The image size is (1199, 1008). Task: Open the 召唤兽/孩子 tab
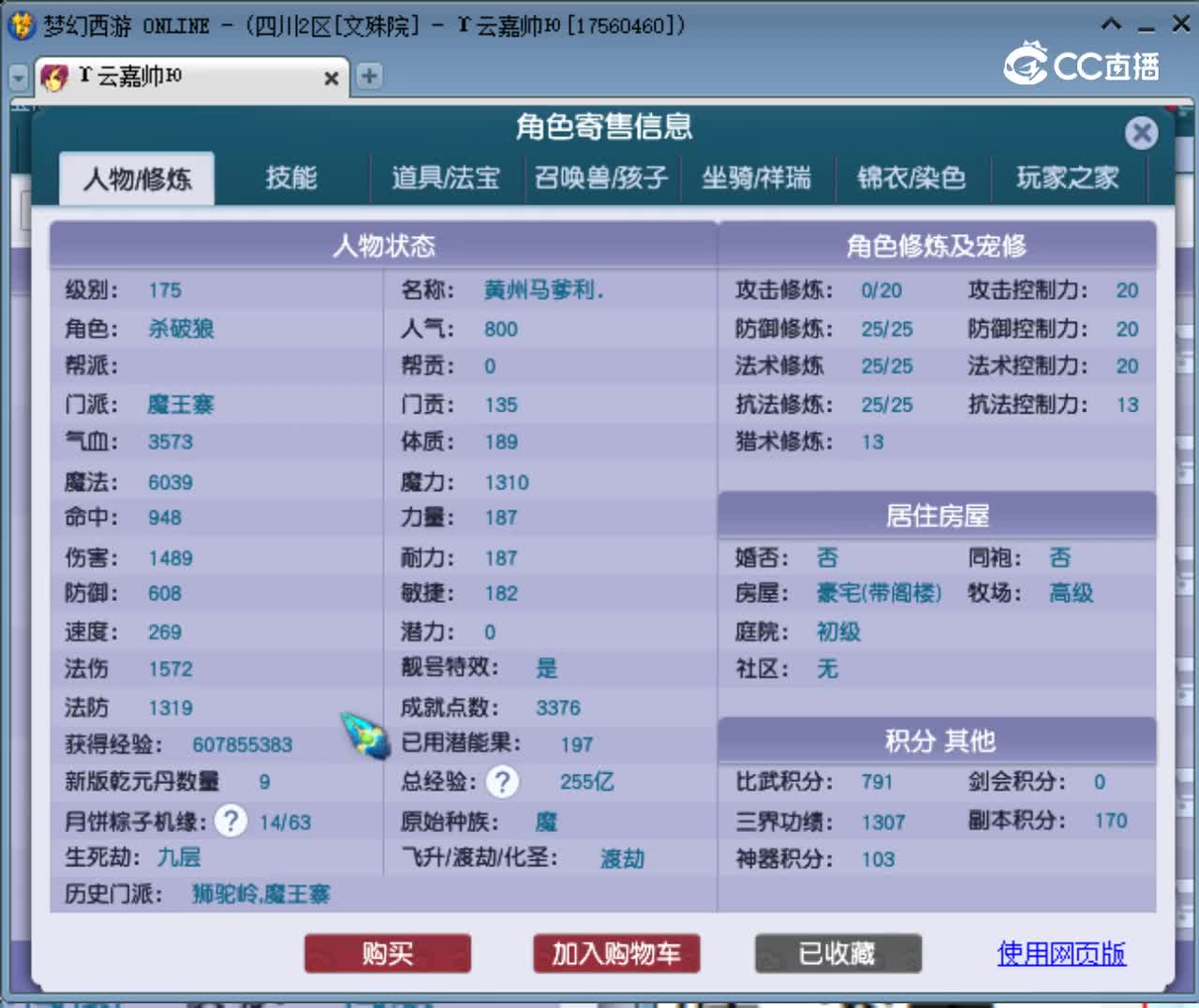coord(600,178)
